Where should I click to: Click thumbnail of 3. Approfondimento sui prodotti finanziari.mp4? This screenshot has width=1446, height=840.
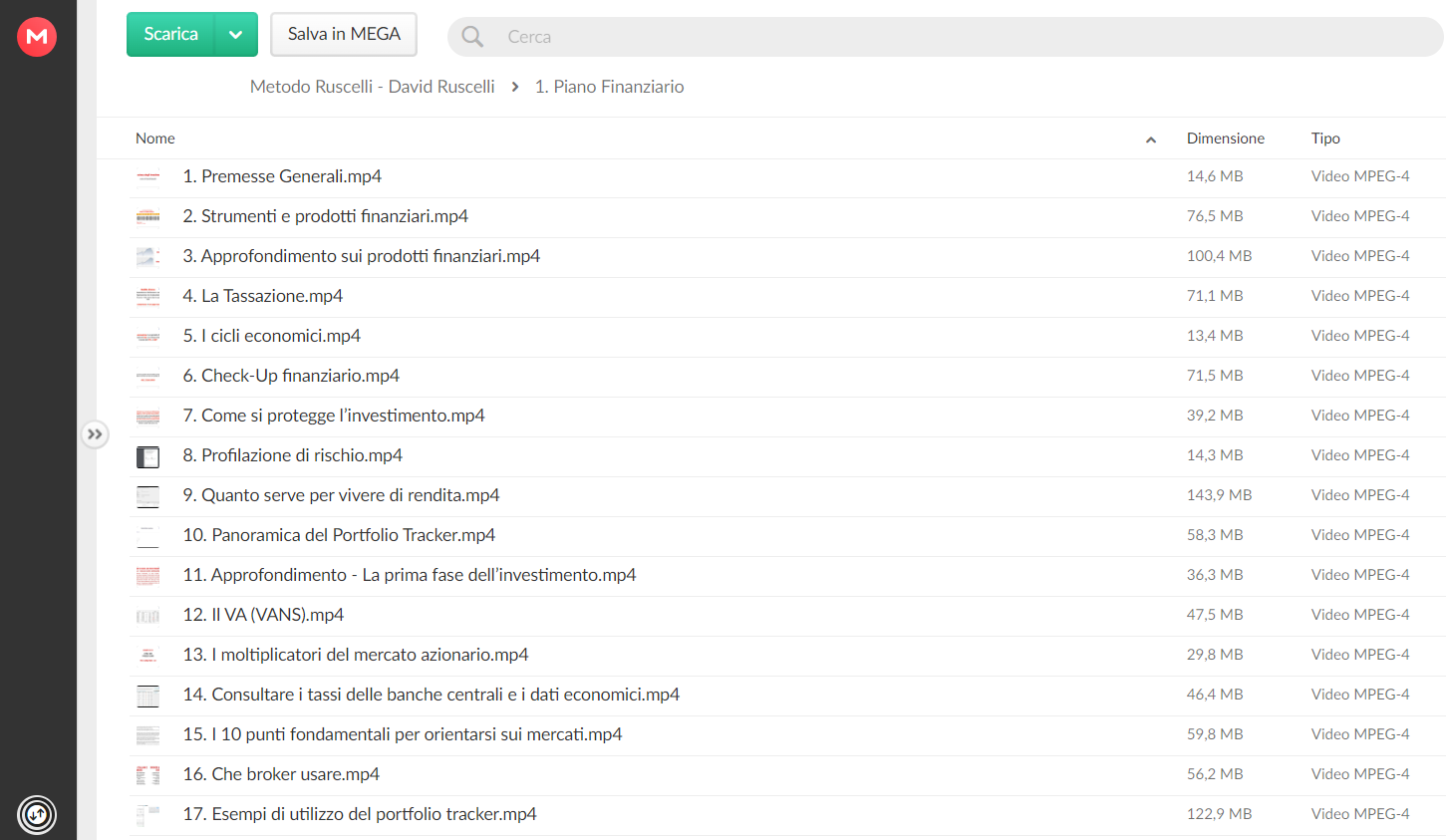(x=147, y=257)
